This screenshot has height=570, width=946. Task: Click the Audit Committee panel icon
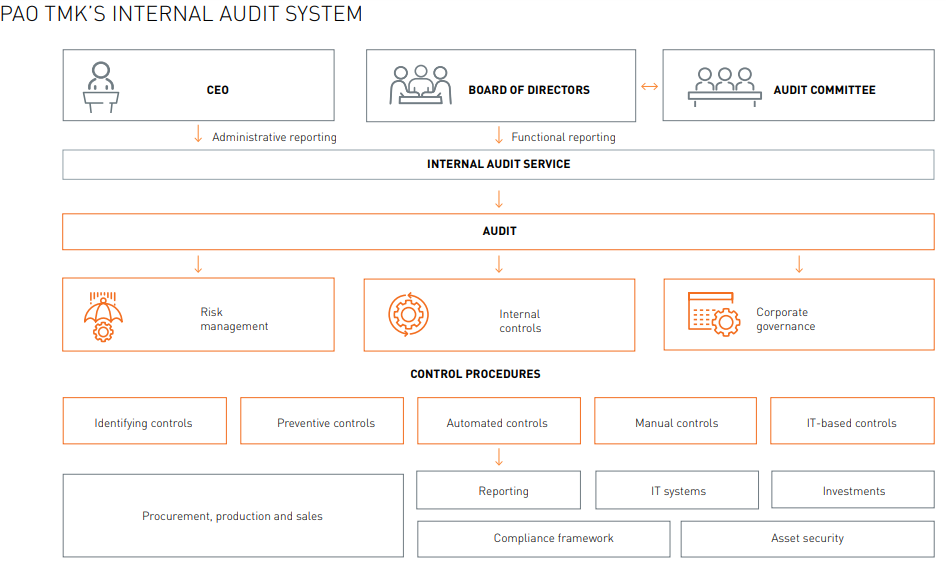pos(725,87)
